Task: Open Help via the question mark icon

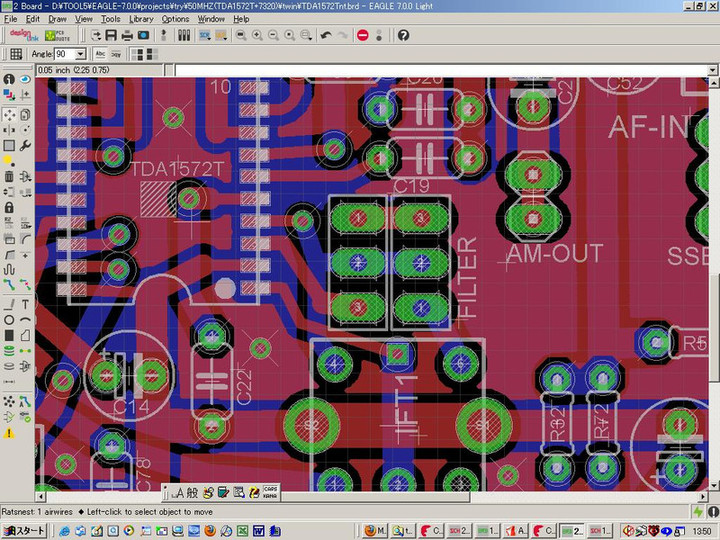Action: pos(403,35)
